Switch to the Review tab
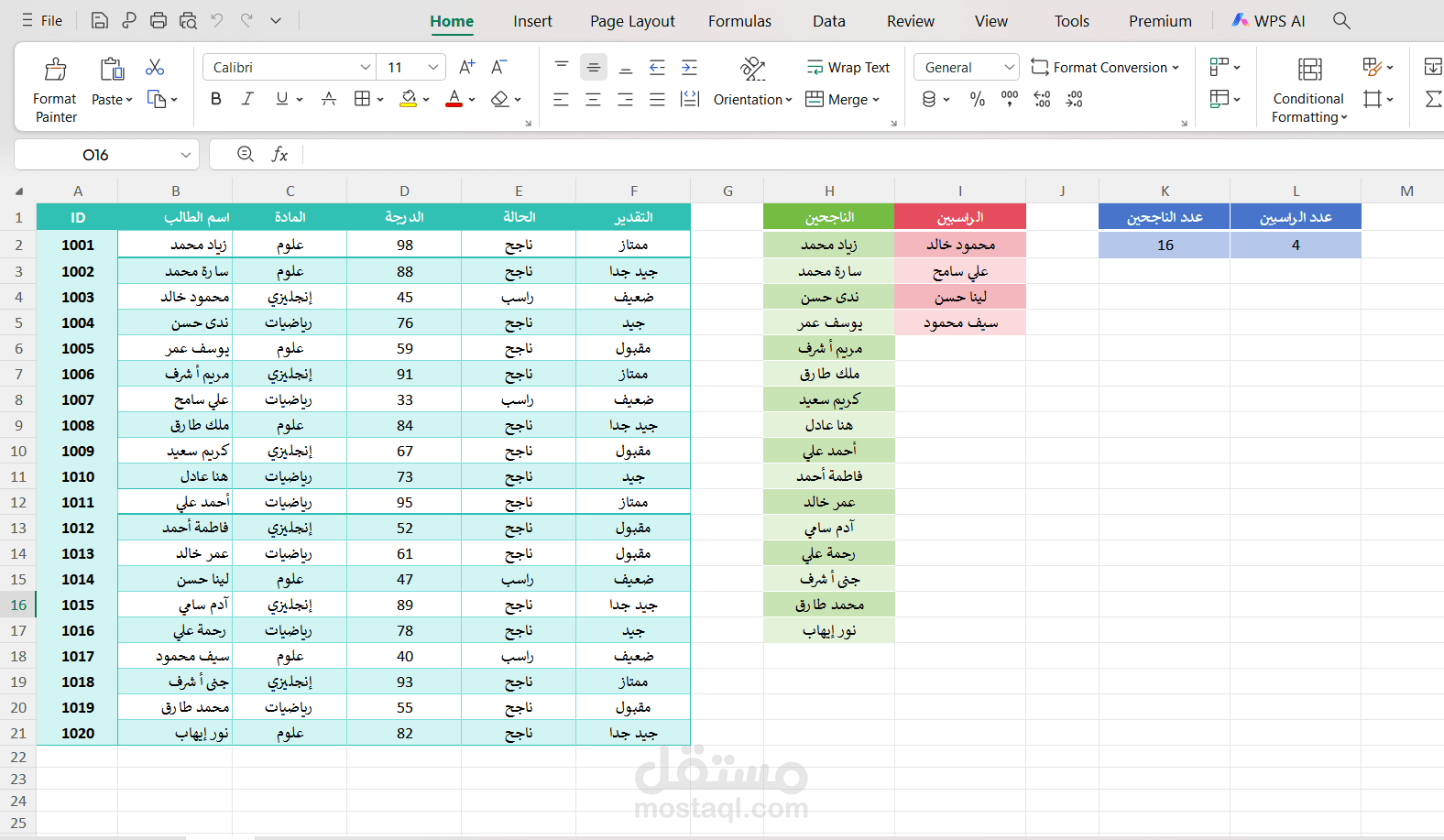This screenshot has width=1444, height=840. 911,21
